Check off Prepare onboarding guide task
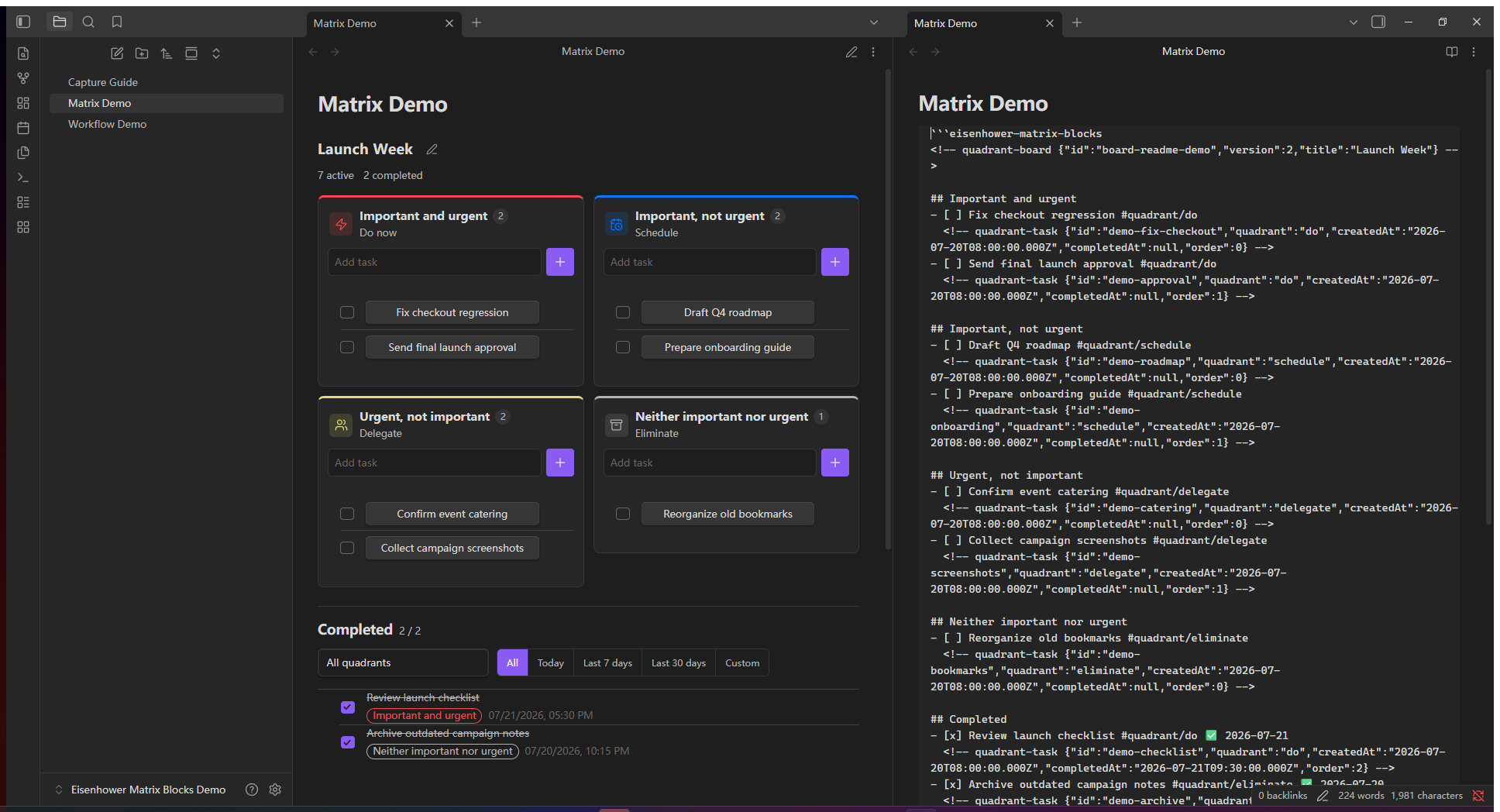This screenshot has height=812, width=1500. tap(623, 347)
